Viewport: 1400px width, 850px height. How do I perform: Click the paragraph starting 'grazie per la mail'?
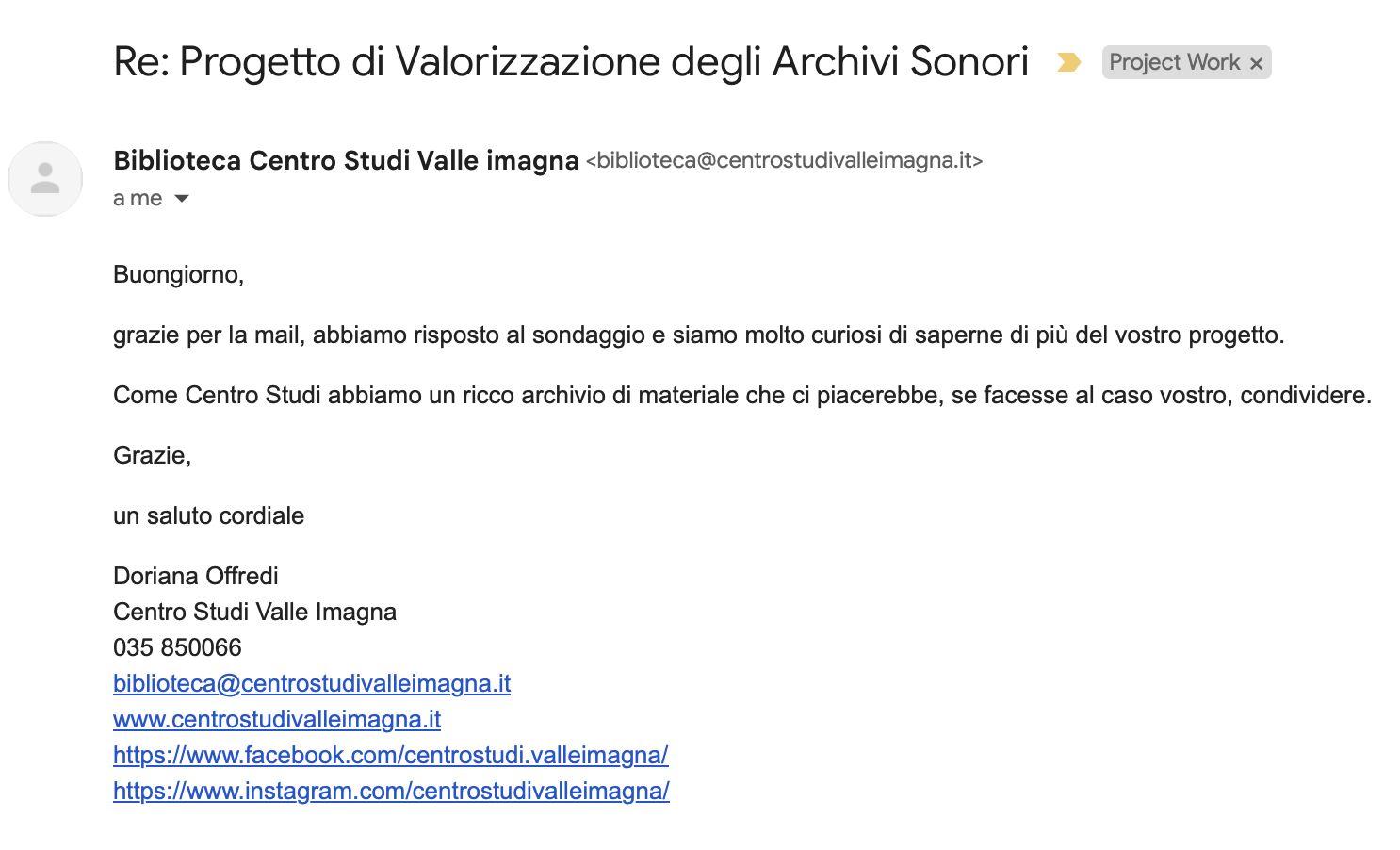tap(699, 335)
